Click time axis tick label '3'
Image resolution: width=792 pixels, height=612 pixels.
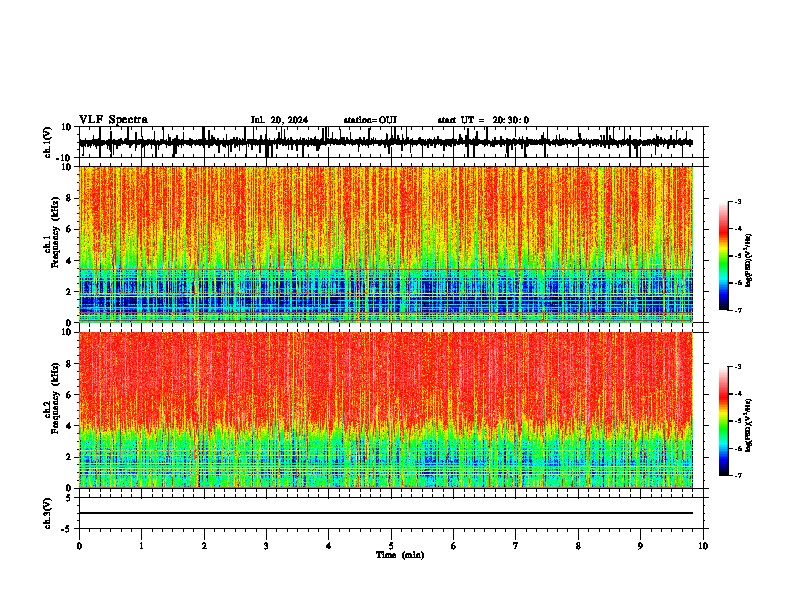coord(266,546)
